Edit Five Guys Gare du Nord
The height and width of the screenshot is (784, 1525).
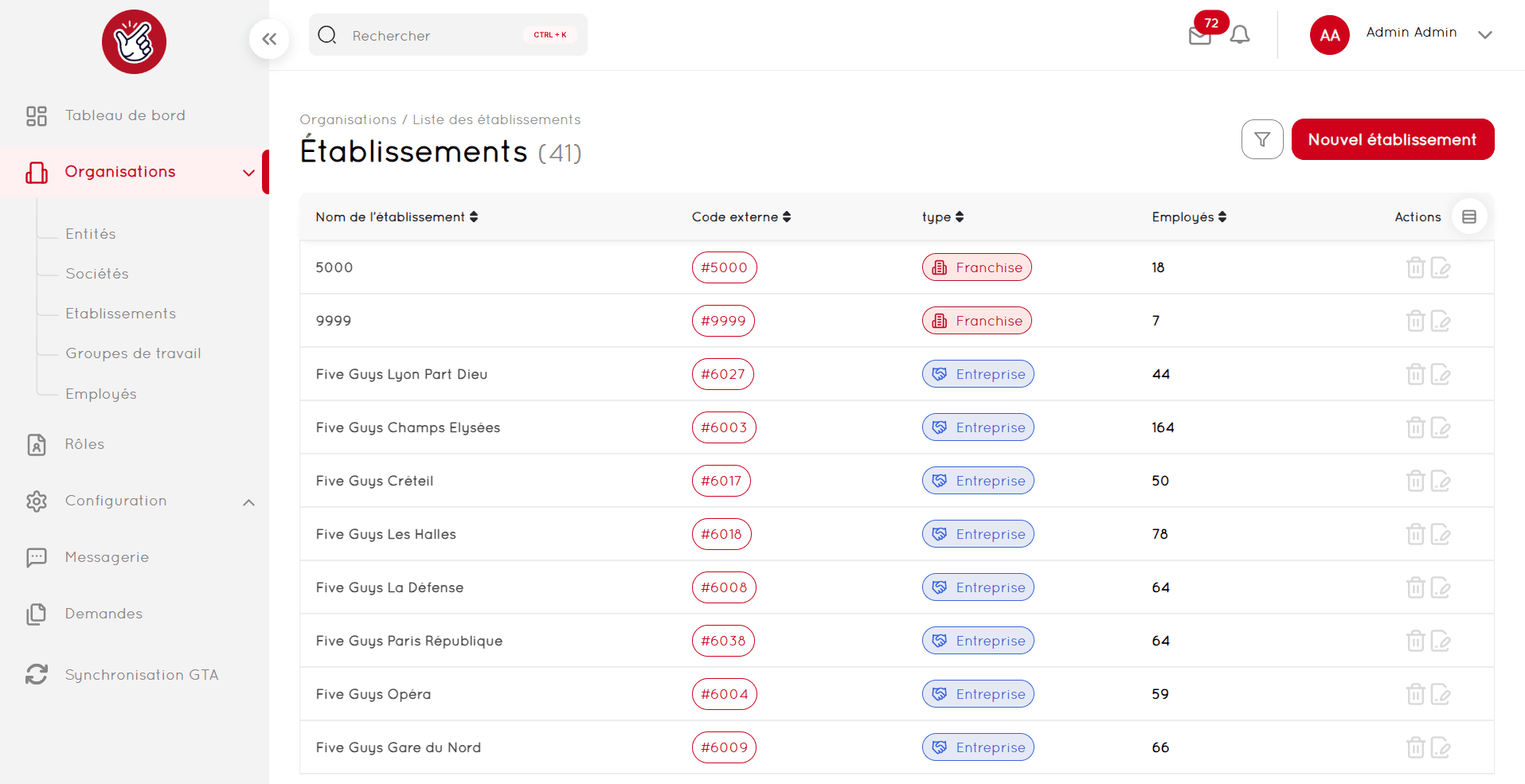[1441, 747]
